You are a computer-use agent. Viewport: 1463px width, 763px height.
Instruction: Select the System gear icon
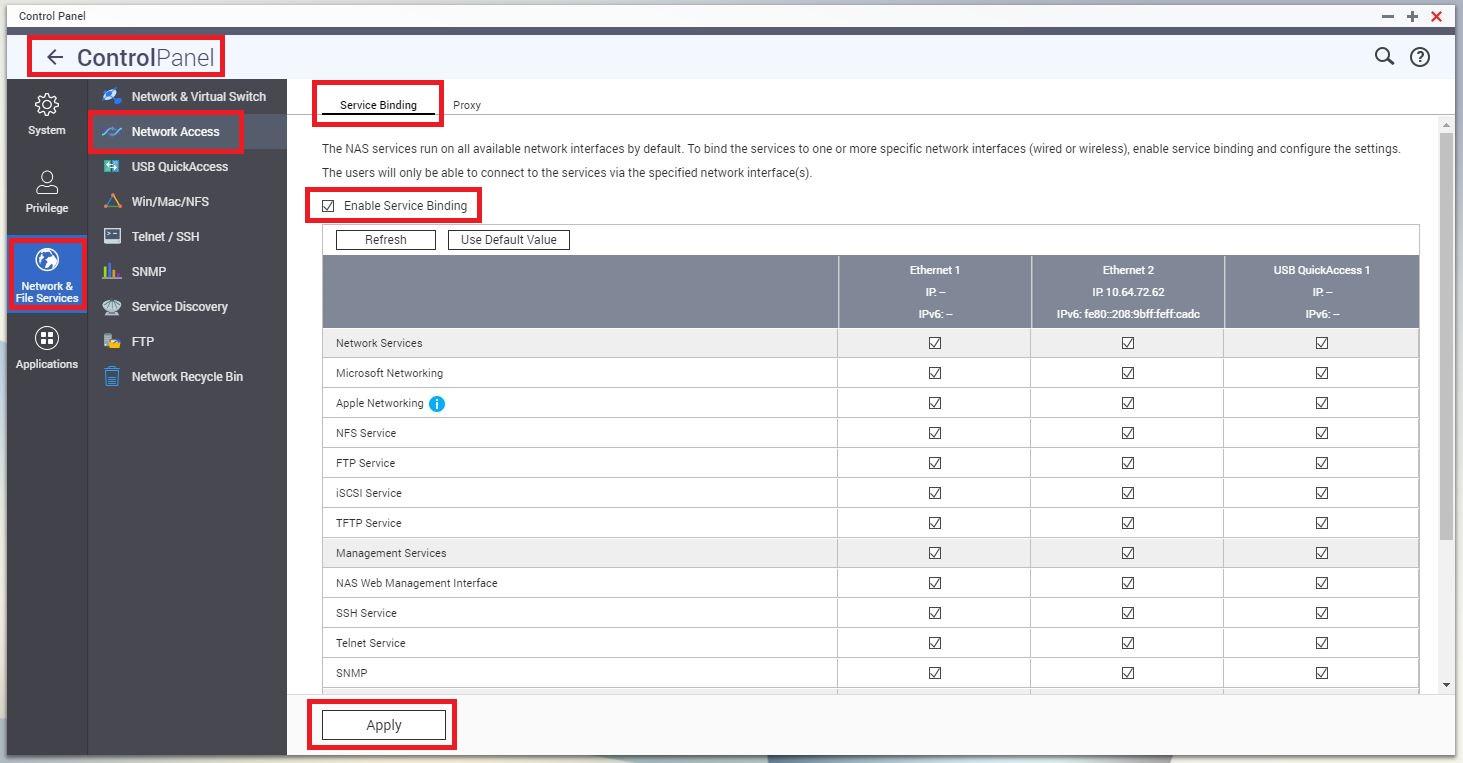coord(47,105)
